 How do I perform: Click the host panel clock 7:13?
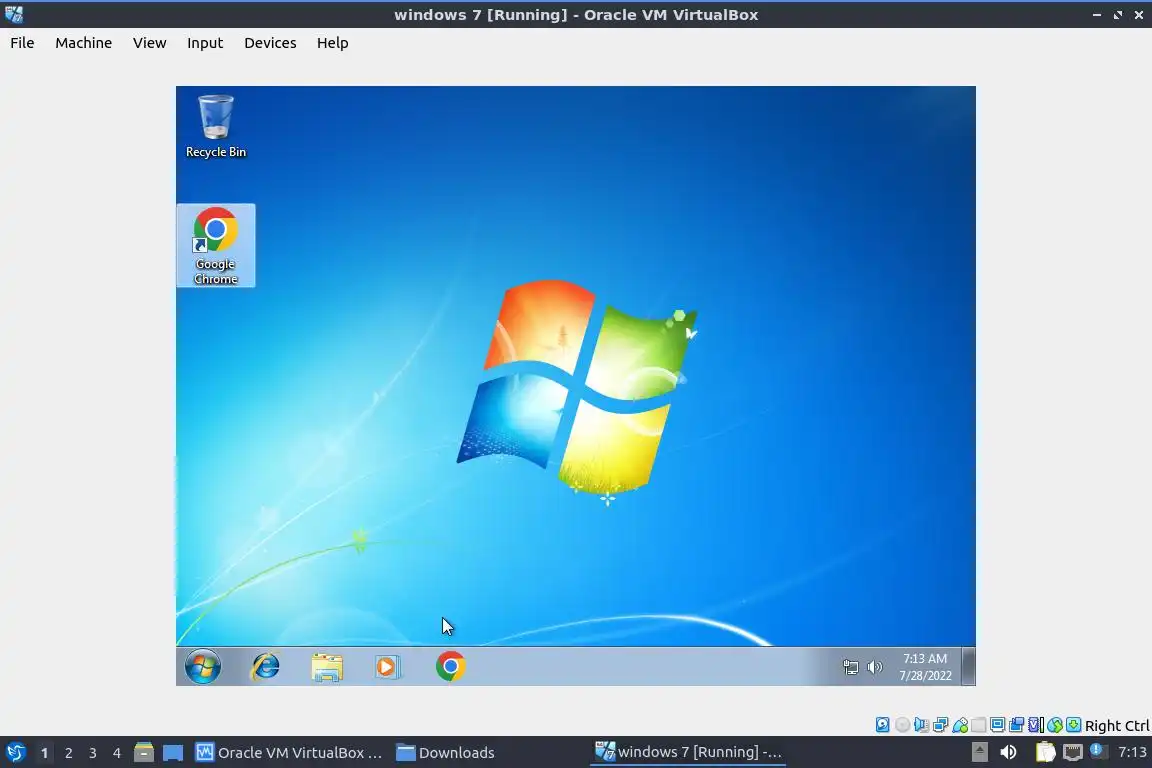(1132, 752)
